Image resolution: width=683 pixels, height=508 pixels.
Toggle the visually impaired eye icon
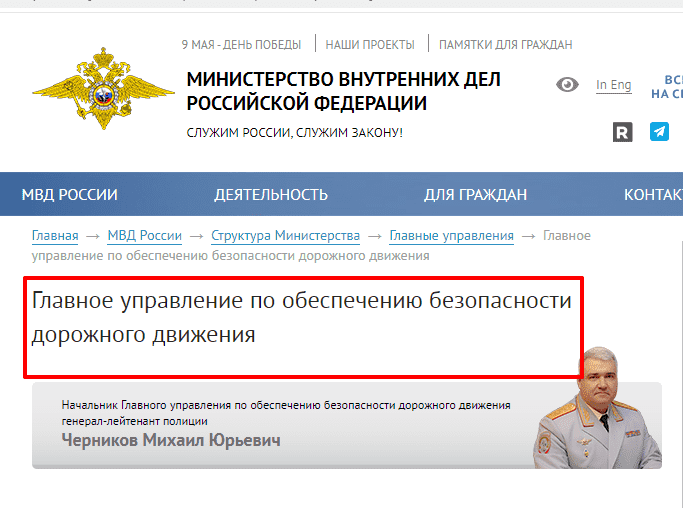(567, 85)
